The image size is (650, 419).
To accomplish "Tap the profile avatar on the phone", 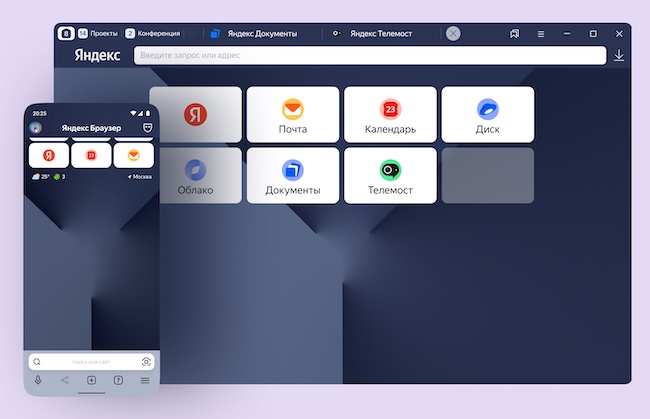I will click(x=36, y=128).
